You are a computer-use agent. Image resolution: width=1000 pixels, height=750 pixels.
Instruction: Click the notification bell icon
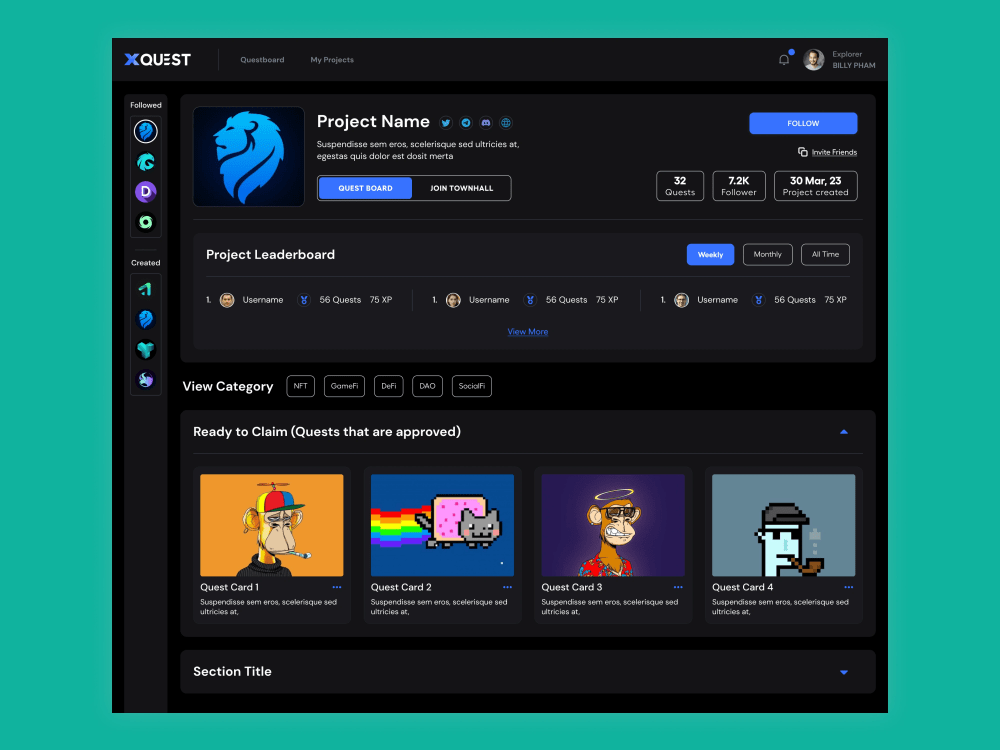click(784, 59)
